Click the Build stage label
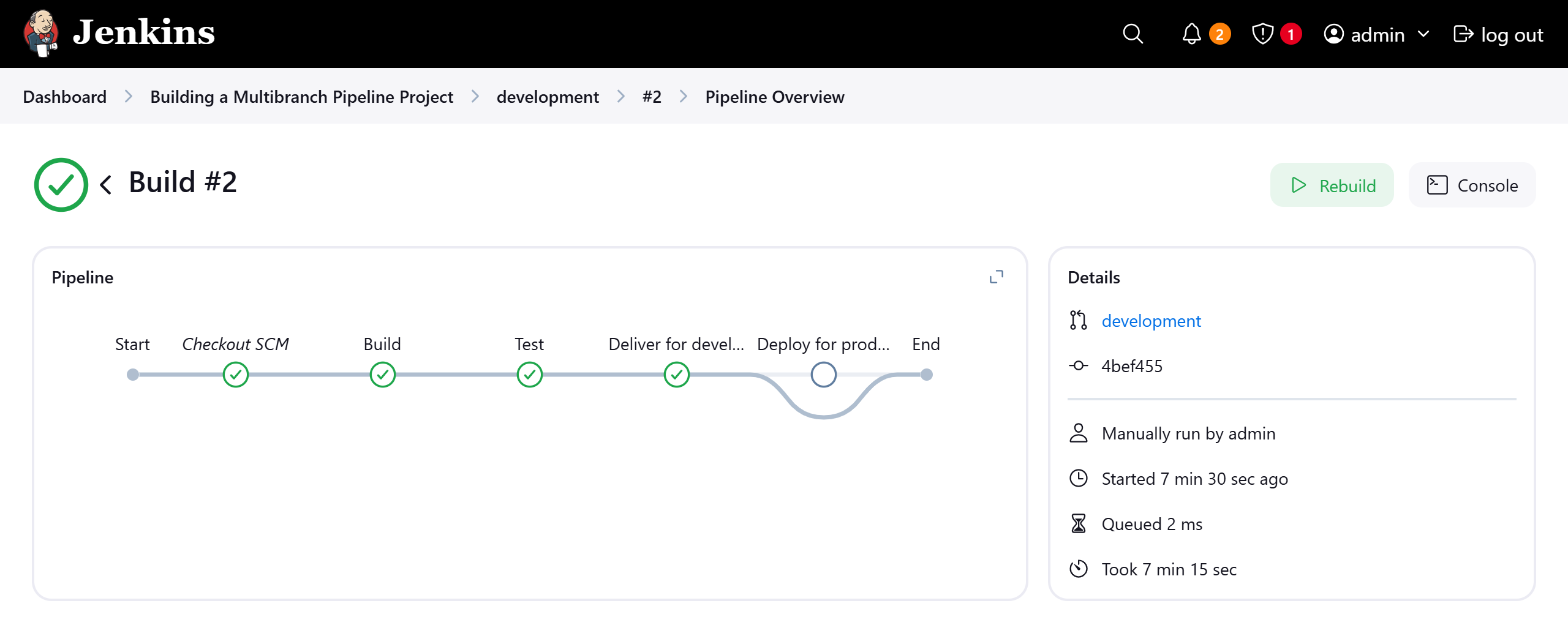This screenshot has height=628, width=1568. (x=382, y=344)
